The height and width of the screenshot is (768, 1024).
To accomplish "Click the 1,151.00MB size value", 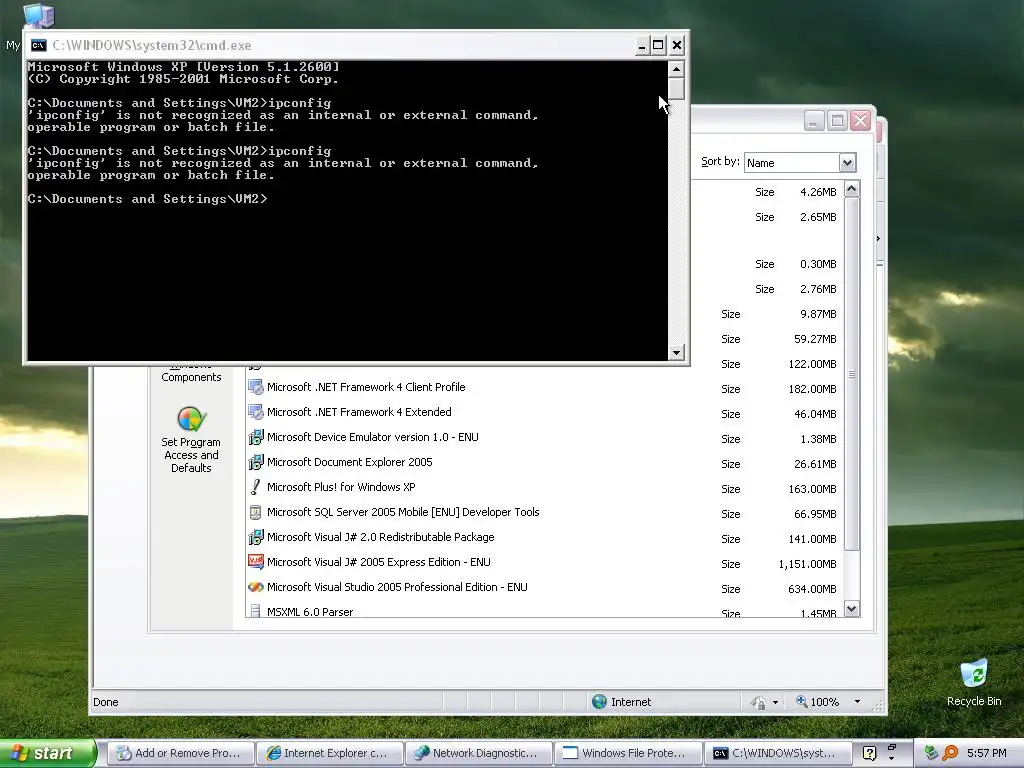I will click(x=807, y=564).
